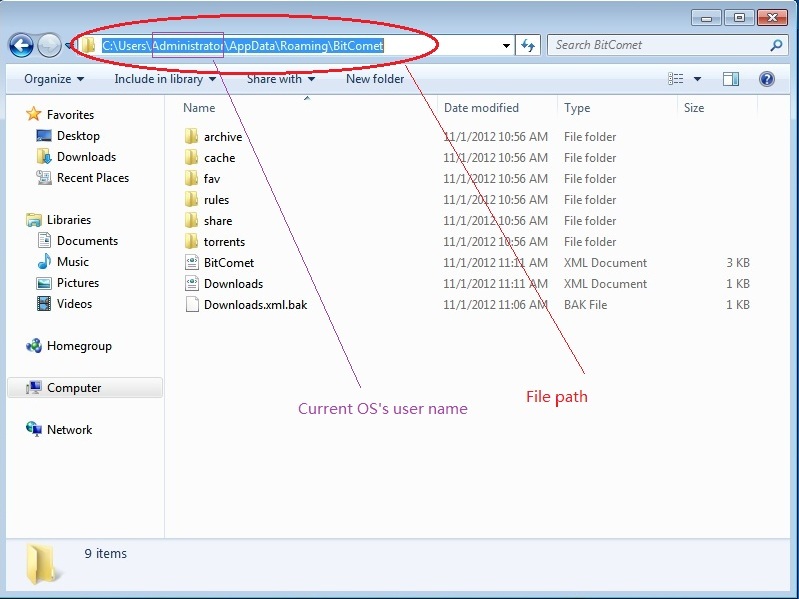Open the Help question mark icon
The height and width of the screenshot is (599, 799).
pos(767,79)
